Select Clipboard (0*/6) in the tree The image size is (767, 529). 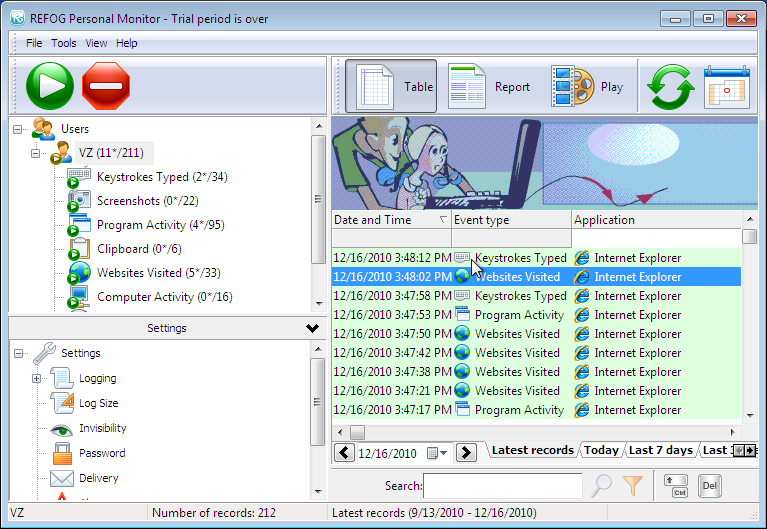pos(139,249)
